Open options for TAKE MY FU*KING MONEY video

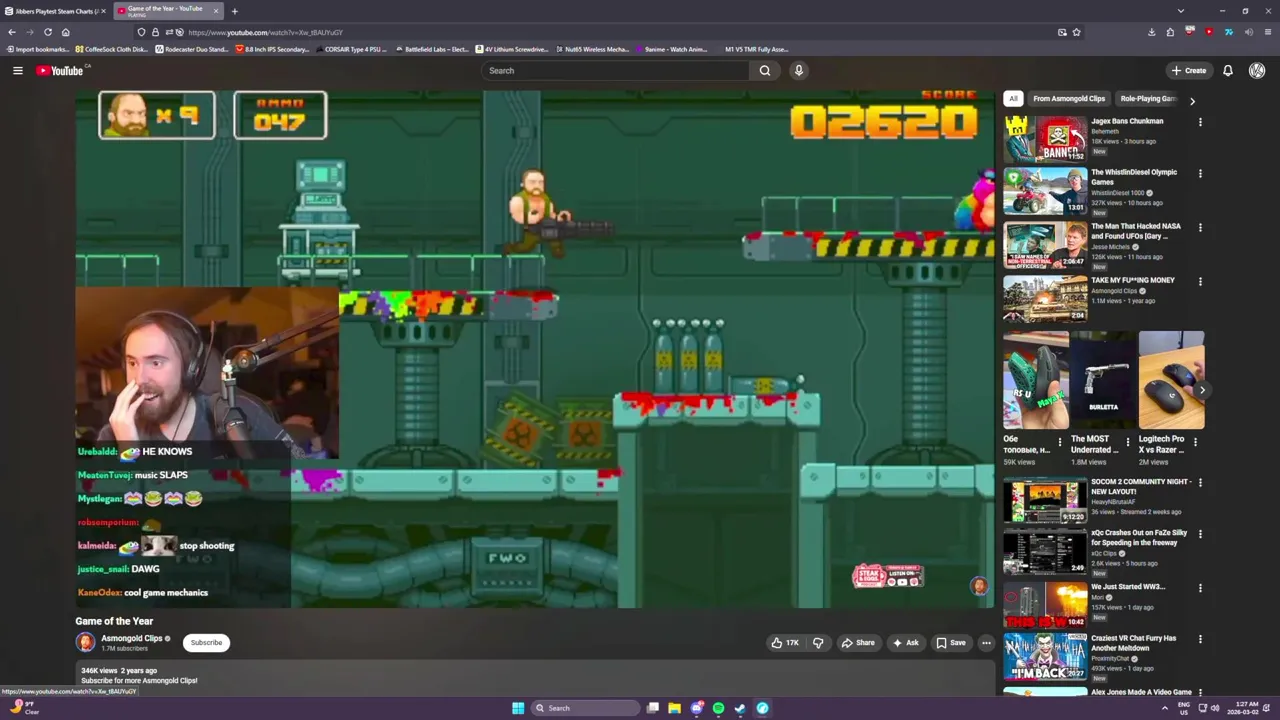(1200, 281)
